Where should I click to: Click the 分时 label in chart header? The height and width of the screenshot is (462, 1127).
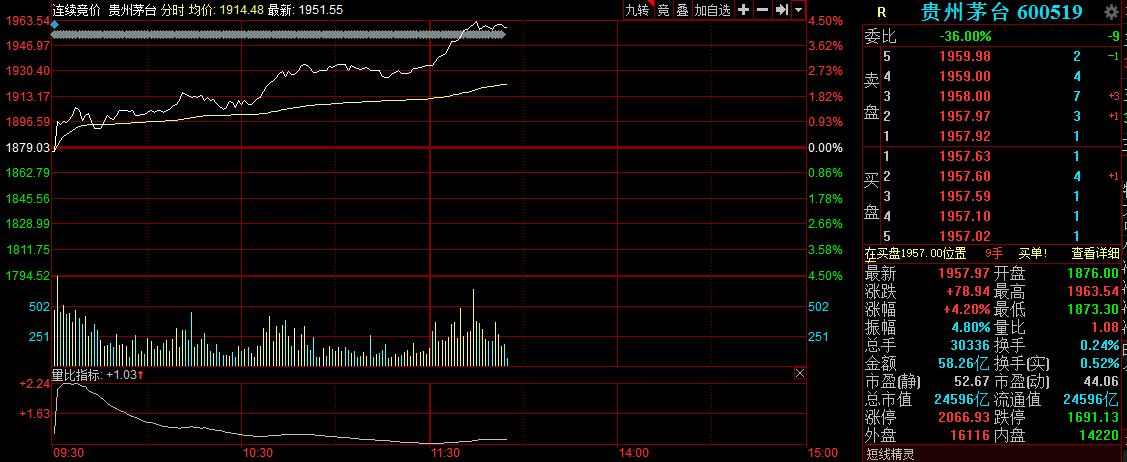(x=171, y=10)
